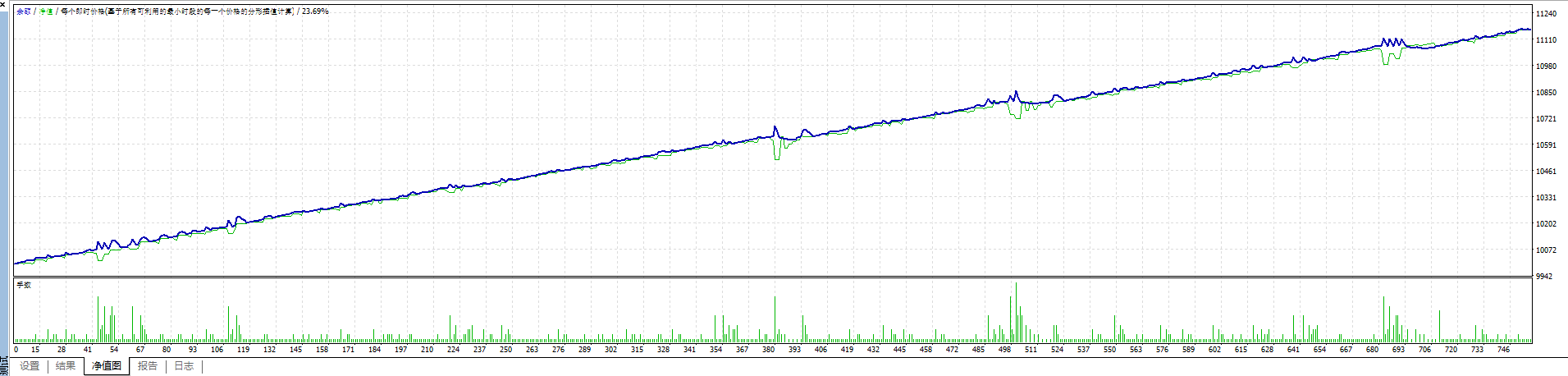The image size is (1568, 376).
Task: Click the 10980 y-axis value
Action: pos(1546,66)
